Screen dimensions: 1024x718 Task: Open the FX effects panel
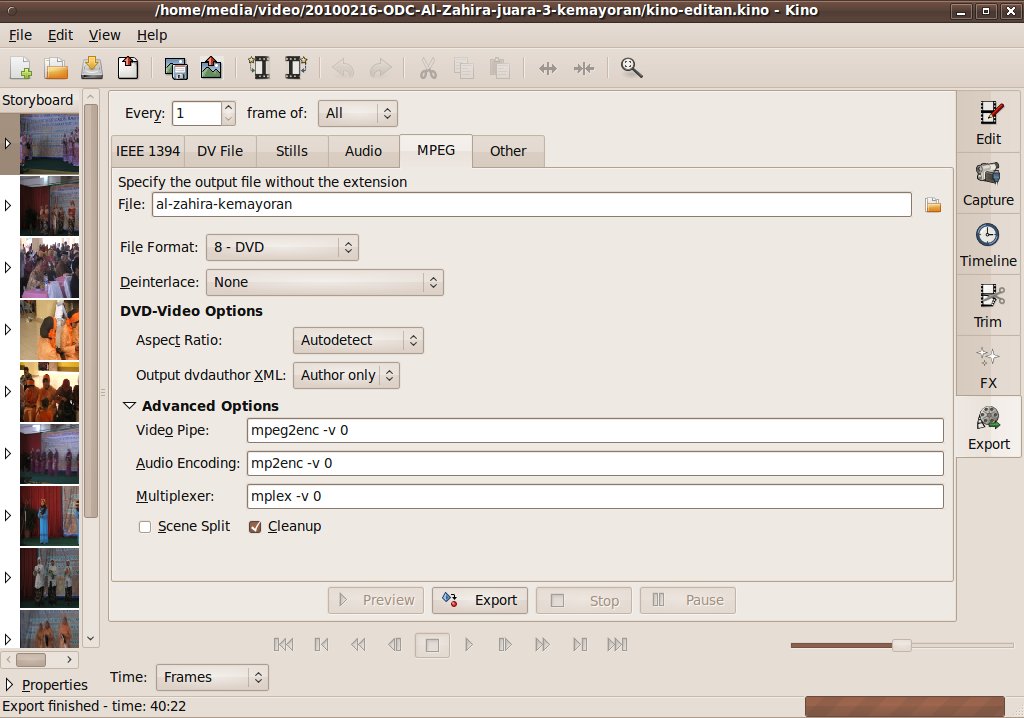988,367
